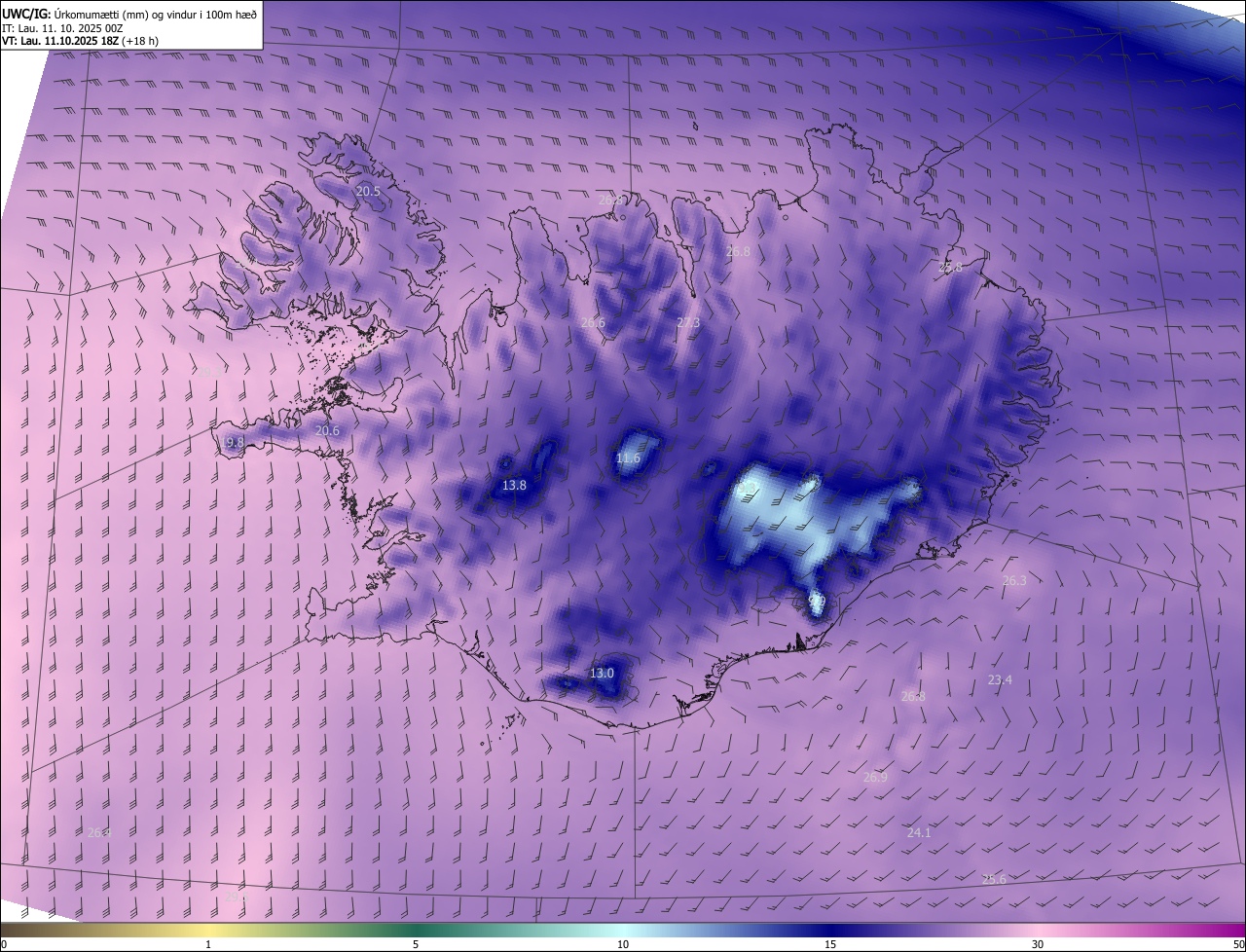This screenshot has height=952, width=1246.
Task: Click the 20.6 value on the map
Action: [327, 431]
